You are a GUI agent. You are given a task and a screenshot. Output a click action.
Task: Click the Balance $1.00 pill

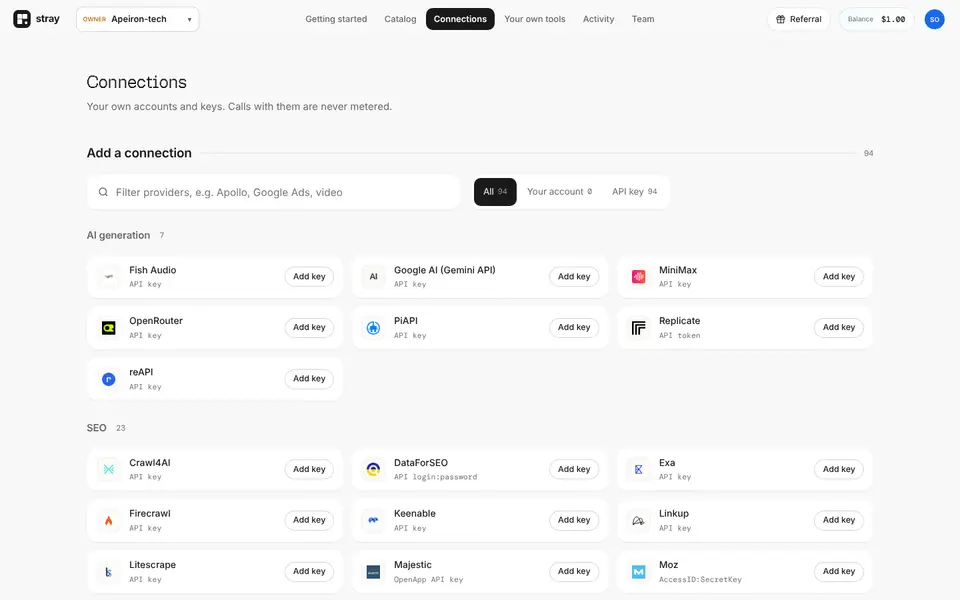(x=876, y=19)
